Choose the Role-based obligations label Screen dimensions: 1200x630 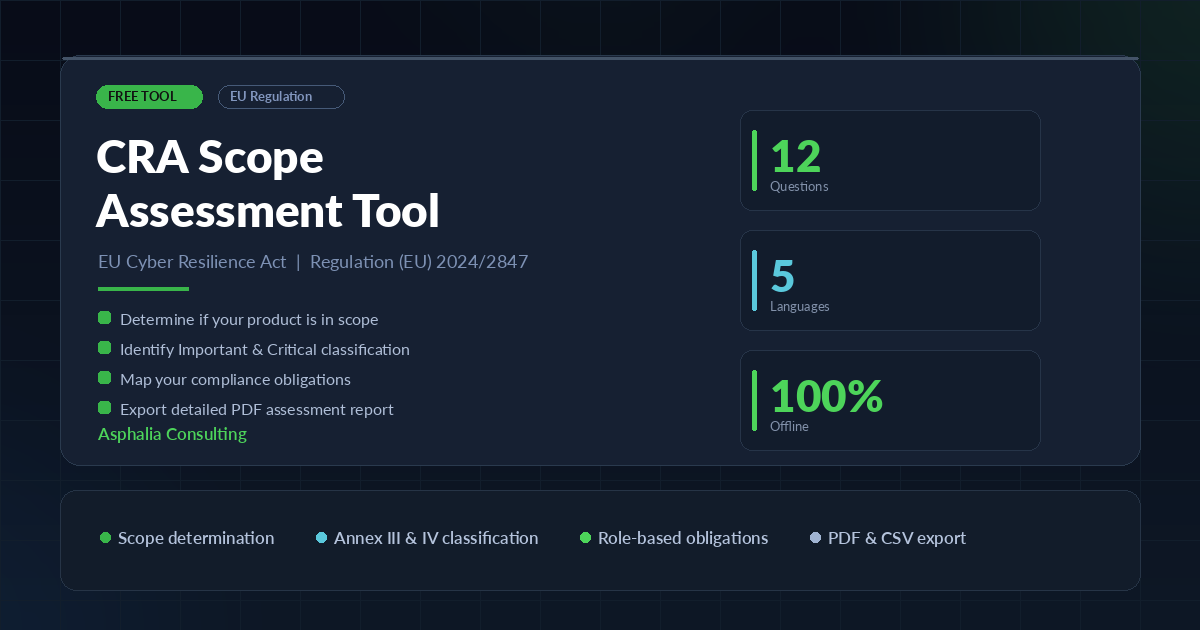[x=683, y=538]
